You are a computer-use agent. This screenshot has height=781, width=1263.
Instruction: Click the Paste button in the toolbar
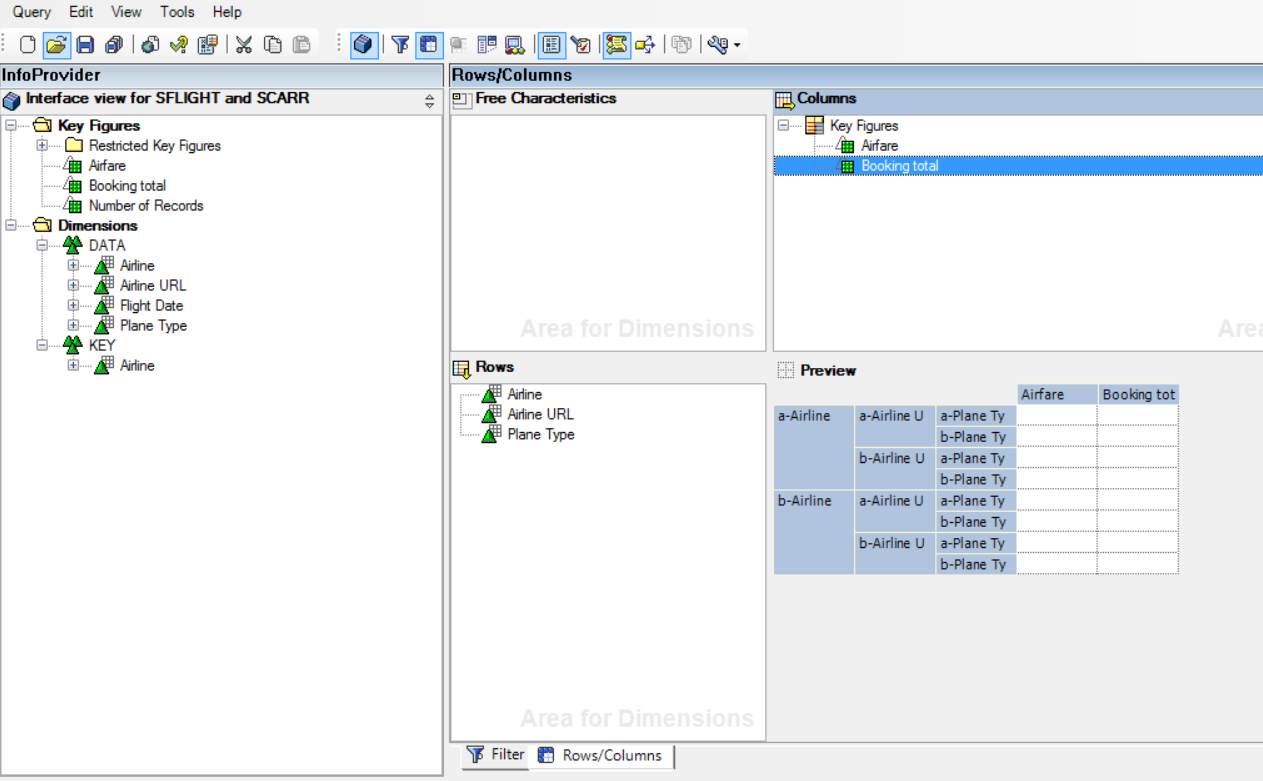tap(301, 44)
